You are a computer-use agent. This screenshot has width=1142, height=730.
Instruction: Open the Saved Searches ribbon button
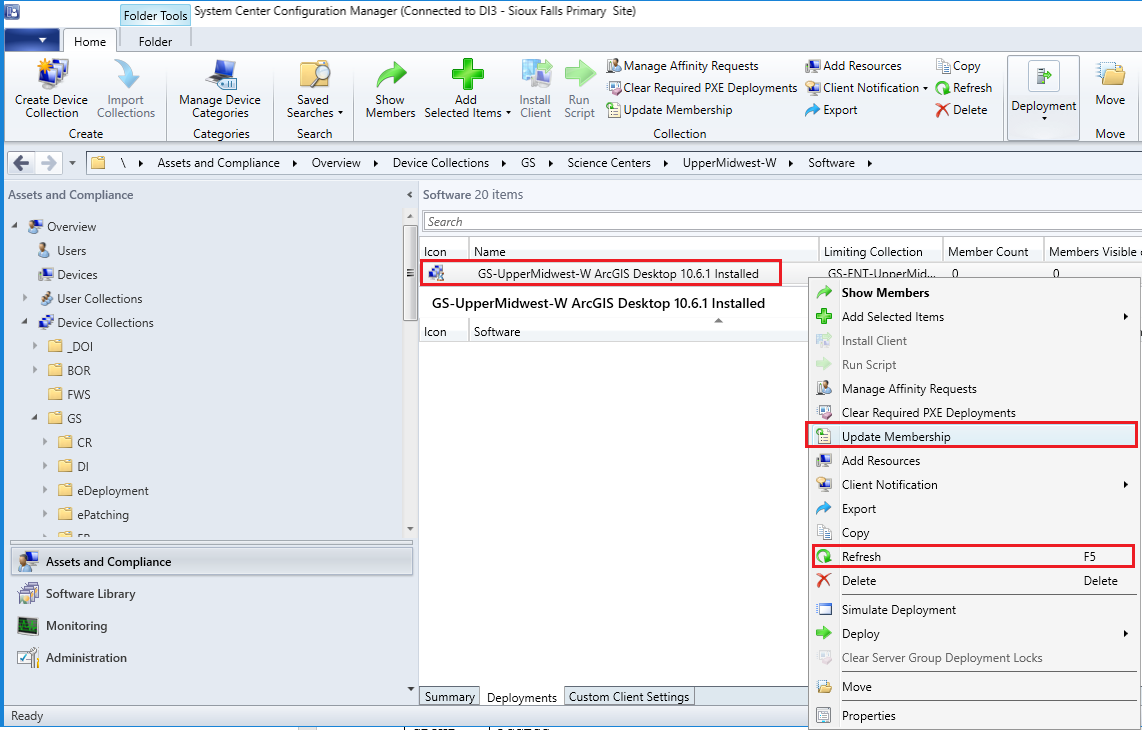coord(315,88)
